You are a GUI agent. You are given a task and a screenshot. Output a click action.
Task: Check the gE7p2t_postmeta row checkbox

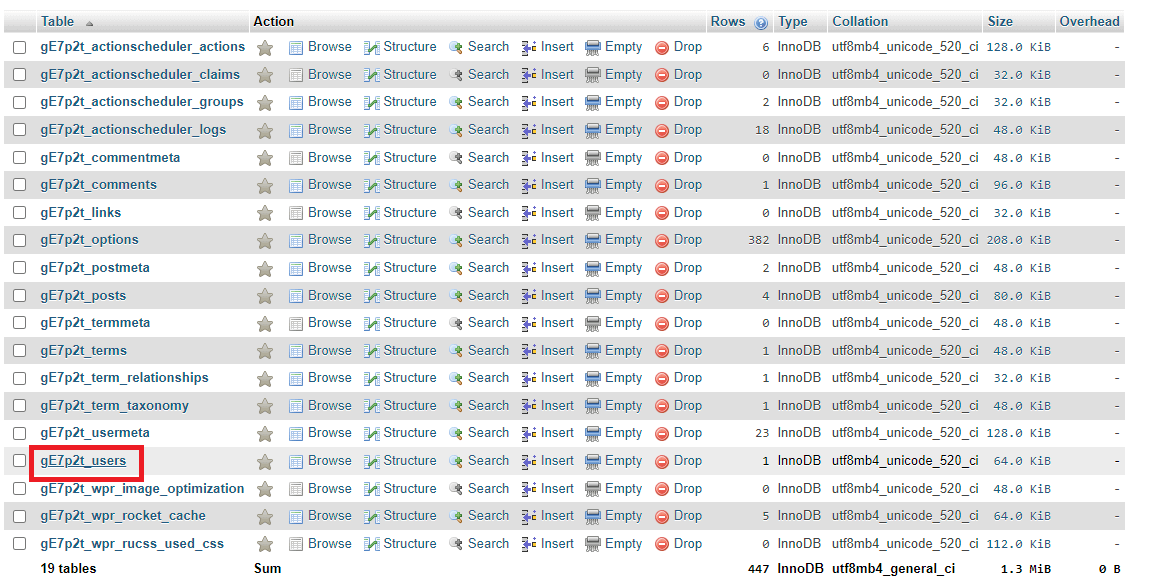click(x=20, y=268)
